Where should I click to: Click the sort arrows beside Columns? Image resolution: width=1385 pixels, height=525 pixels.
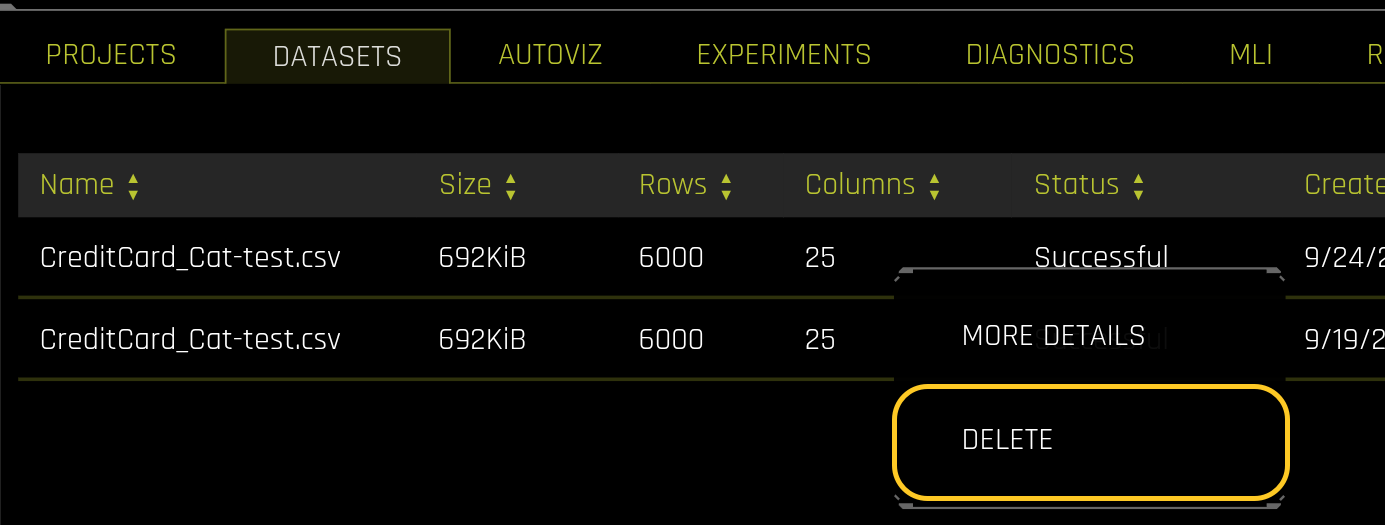[934, 186]
